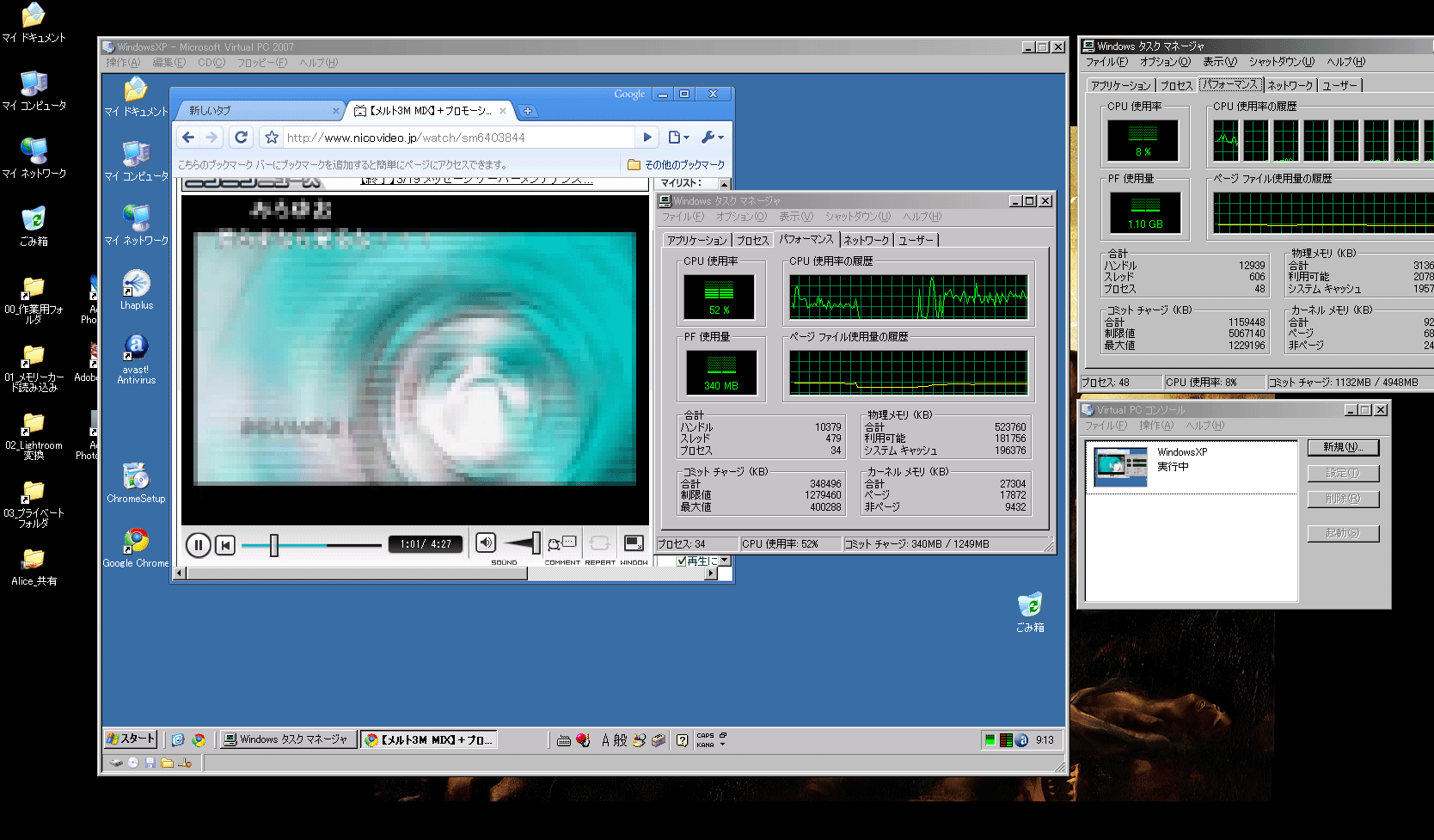
Task: Toggle the 再生に checkbox below playlist
Action: click(x=682, y=561)
